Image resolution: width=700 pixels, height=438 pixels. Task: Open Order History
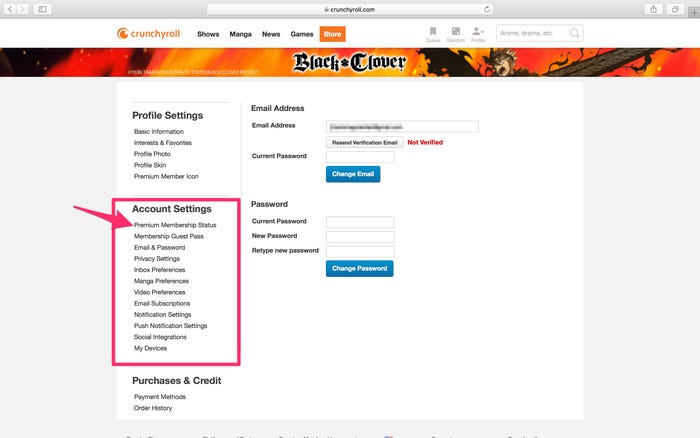coord(153,407)
